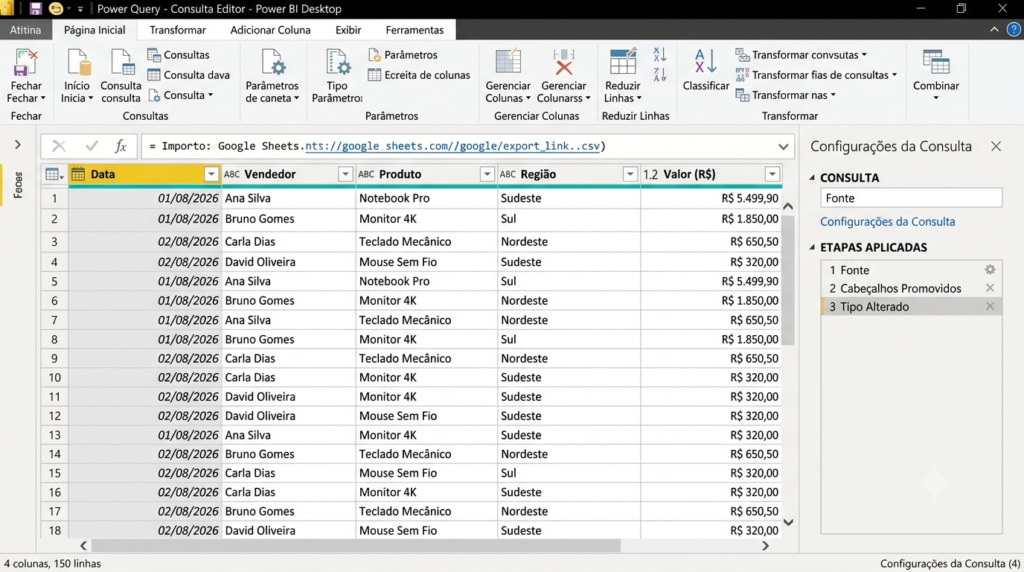
Task: Click the Data column date type icon
Action: 78,174
